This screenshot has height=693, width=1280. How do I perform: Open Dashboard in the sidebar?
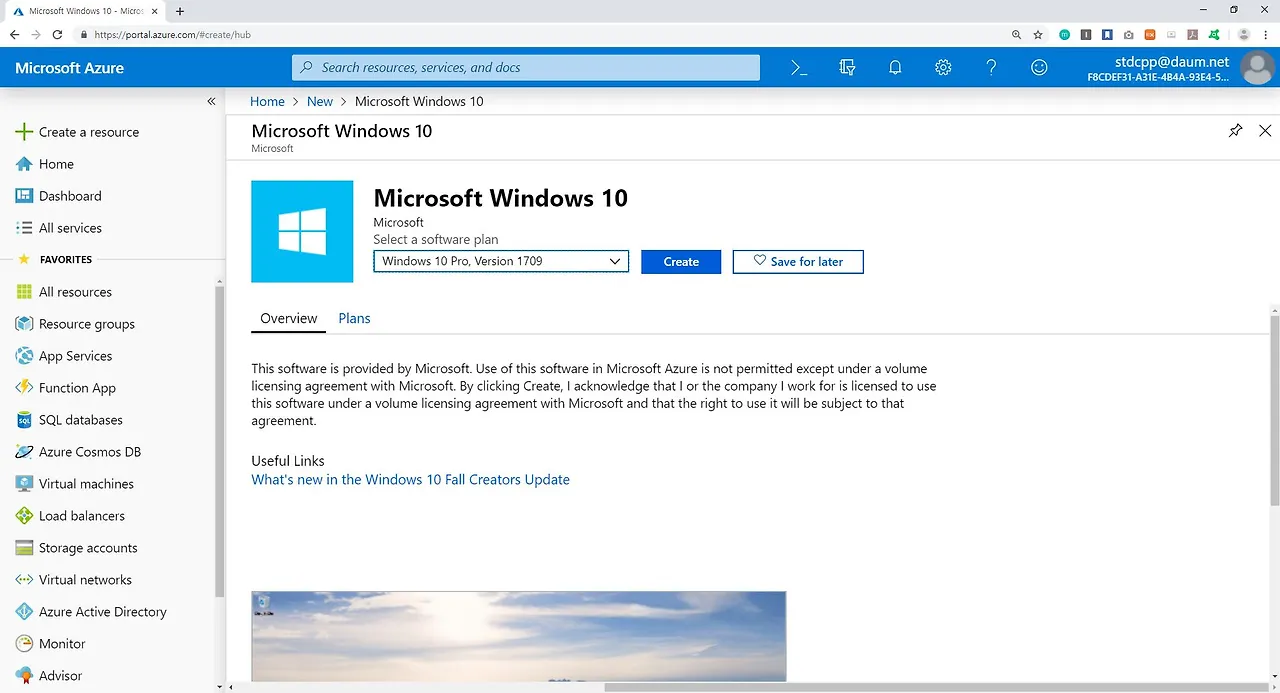tap(59, 196)
